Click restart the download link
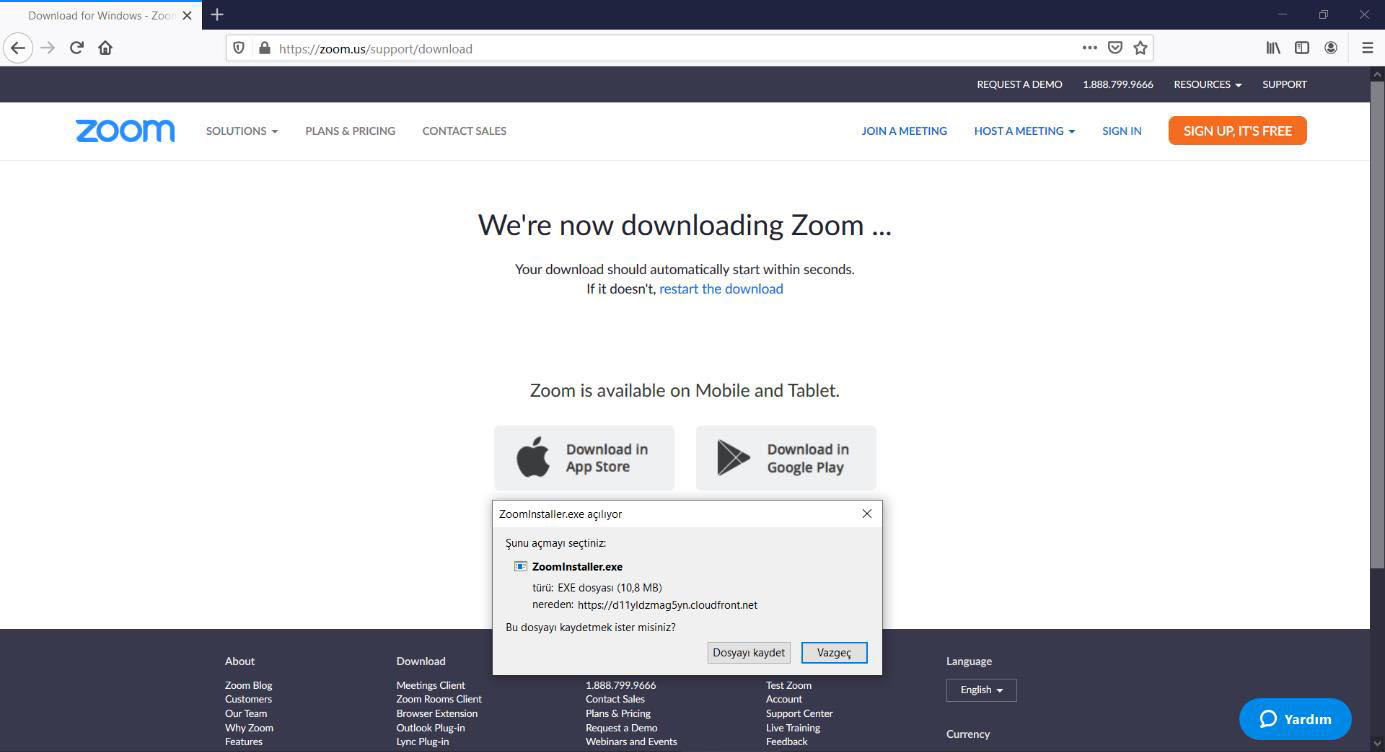 721,289
